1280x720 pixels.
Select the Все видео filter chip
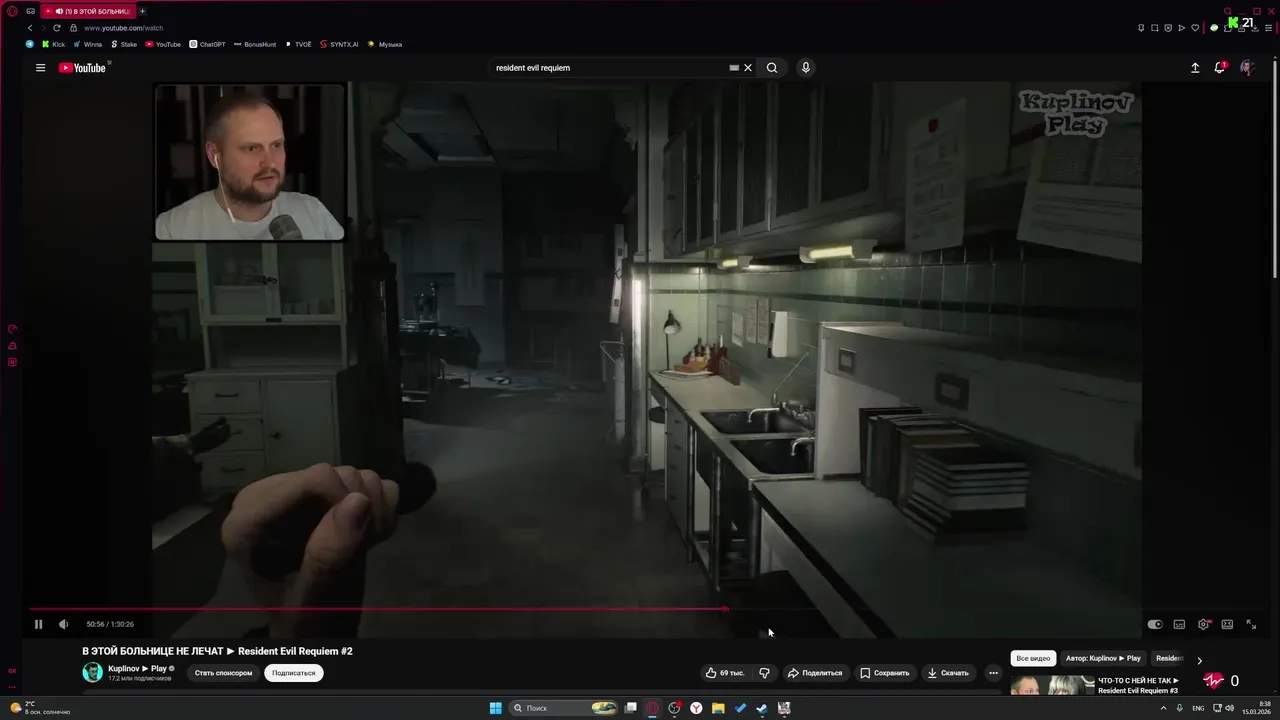1033,659
